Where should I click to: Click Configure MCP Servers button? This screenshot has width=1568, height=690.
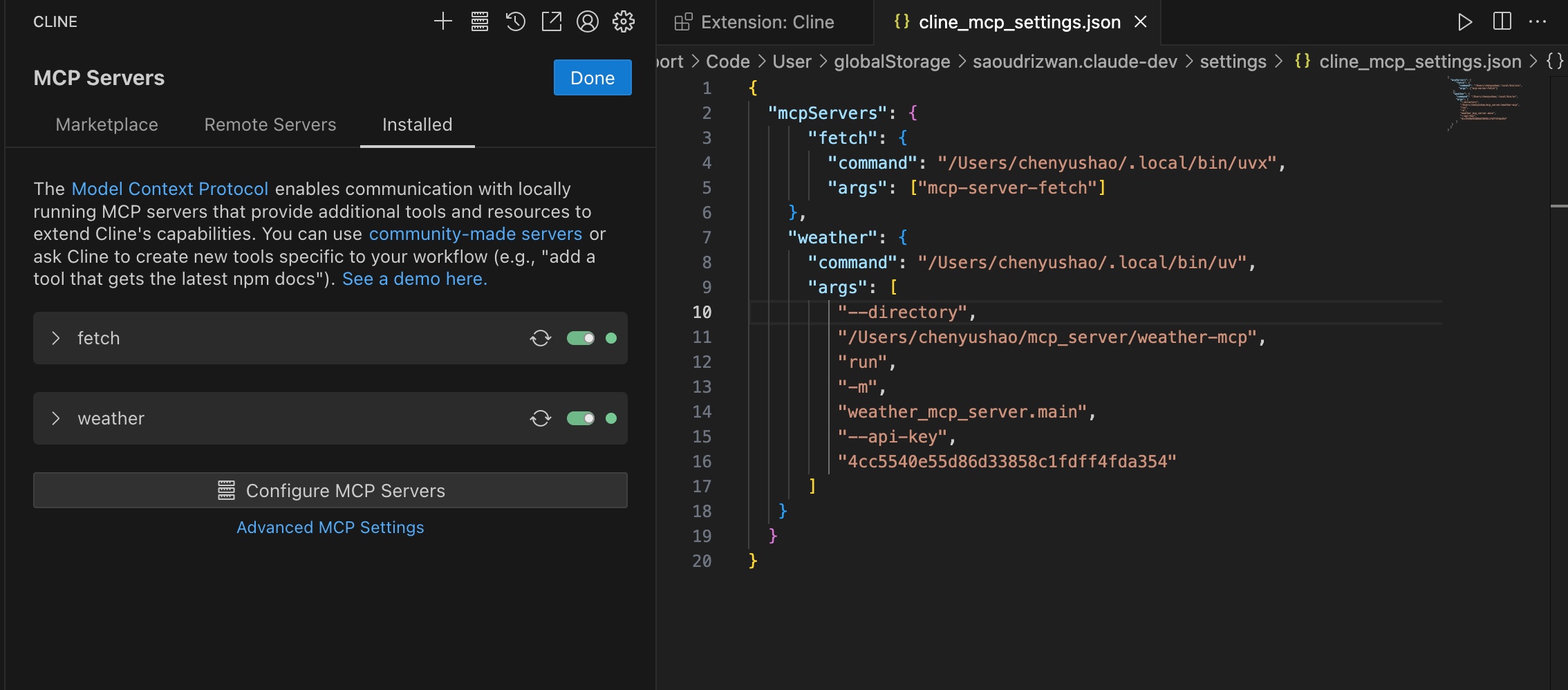[330, 490]
